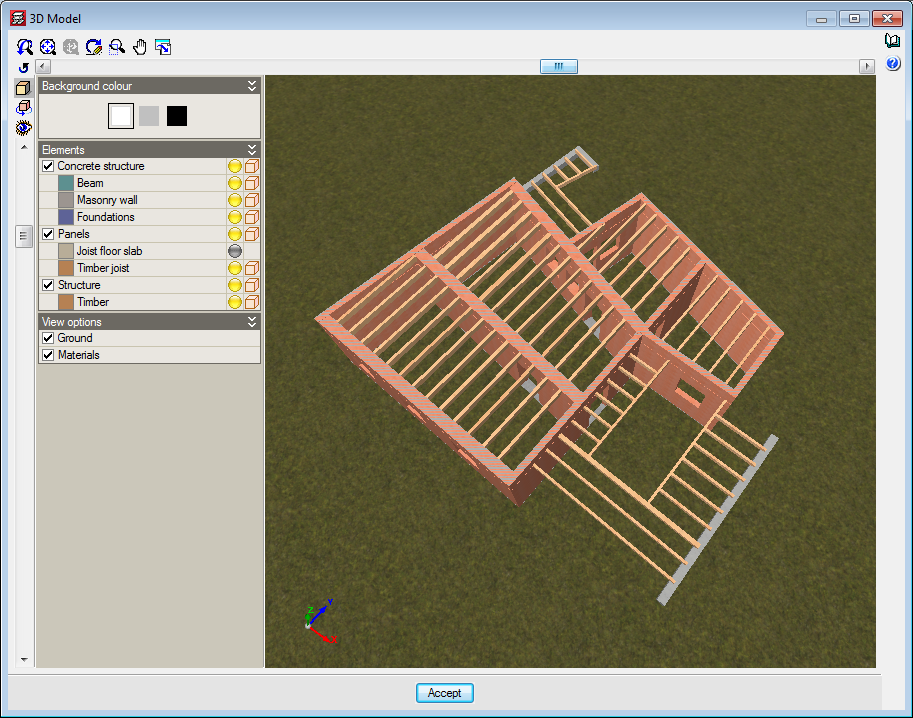Activate the zoom window tool
The image size is (913, 718).
117,46
